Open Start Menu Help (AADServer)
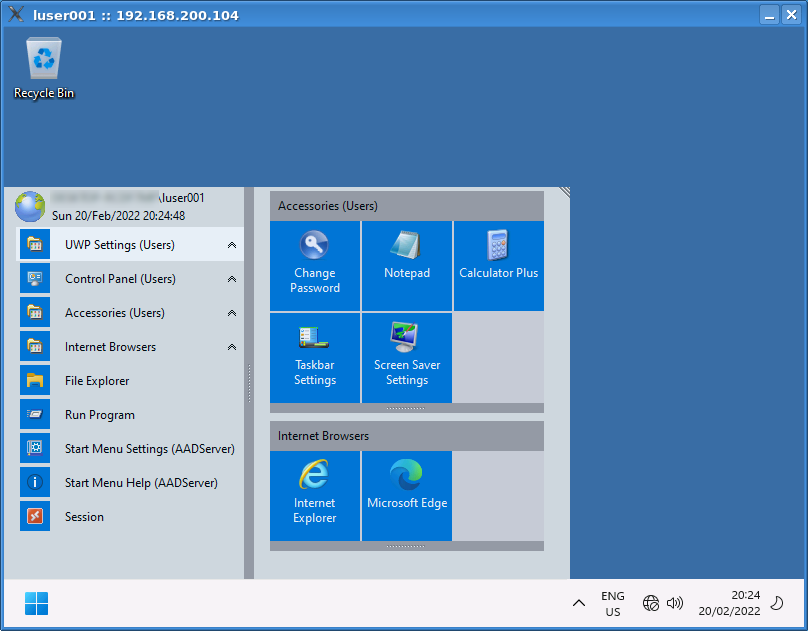808x631 pixels. [x=140, y=483]
